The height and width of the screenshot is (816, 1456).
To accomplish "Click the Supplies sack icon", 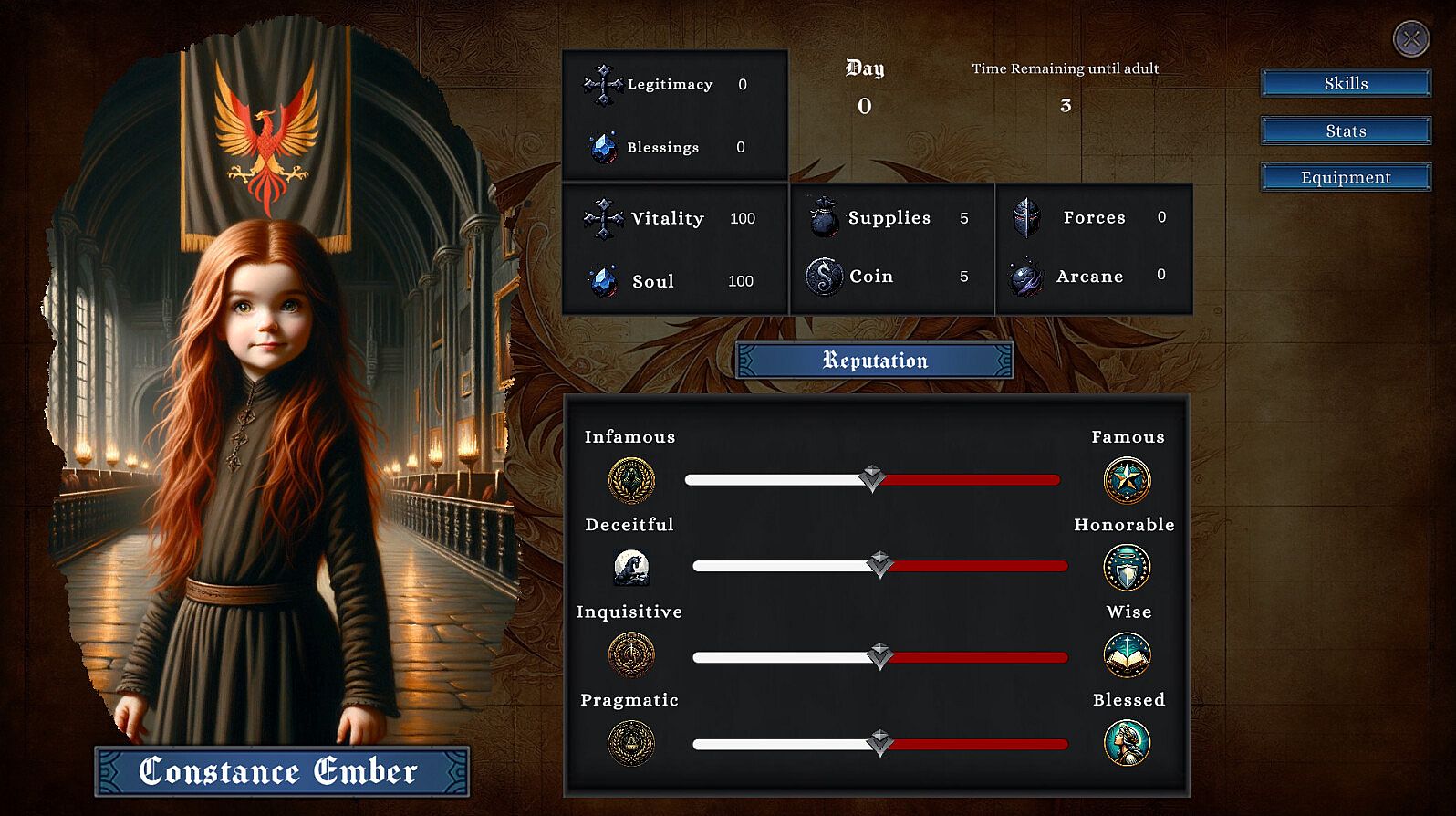I will point(824,217).
